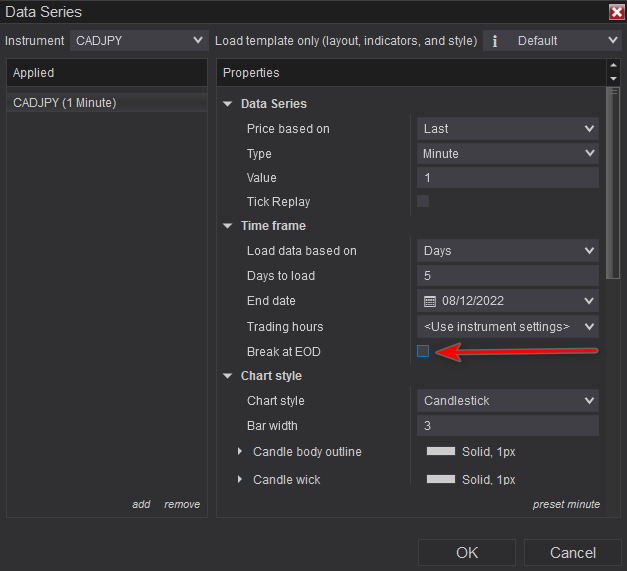Click the add link
Image resolution: width=627 pixels, height=571 pixels.
[x=141, y=504]
